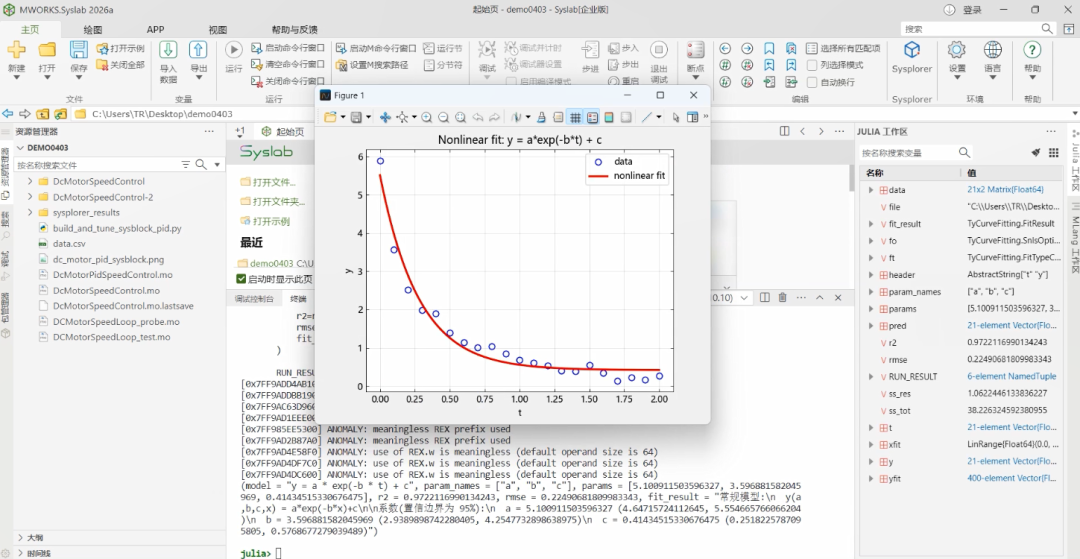Image resolution: width=1080 pixels, height=559 pixels.
Task: Click the navigate back arrow in 编辑 group
Action: click(725, 48)
